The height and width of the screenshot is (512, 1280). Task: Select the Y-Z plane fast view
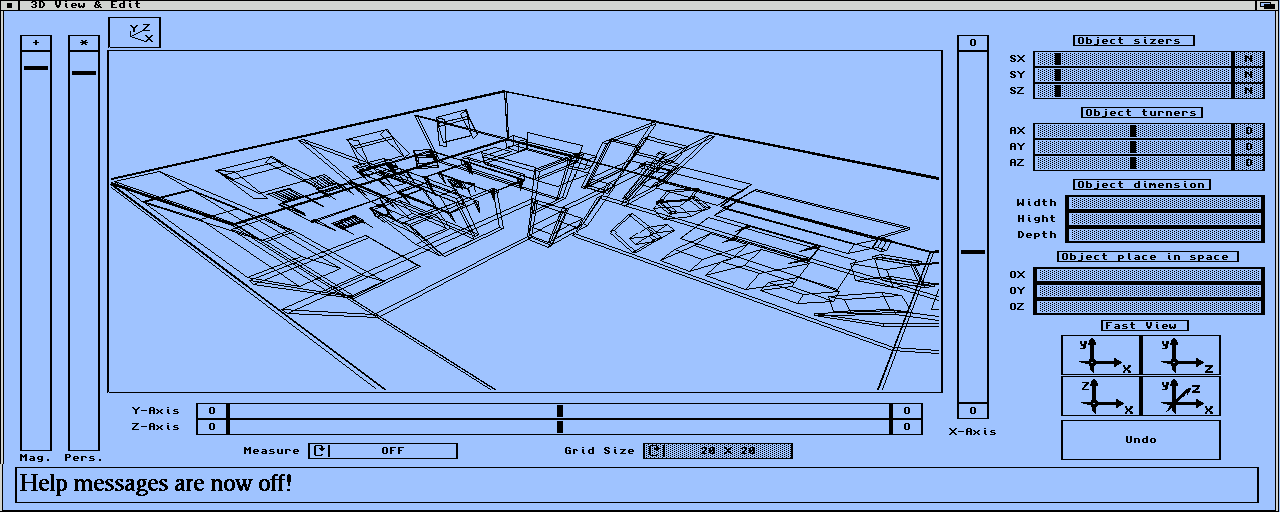(1180, 355)
